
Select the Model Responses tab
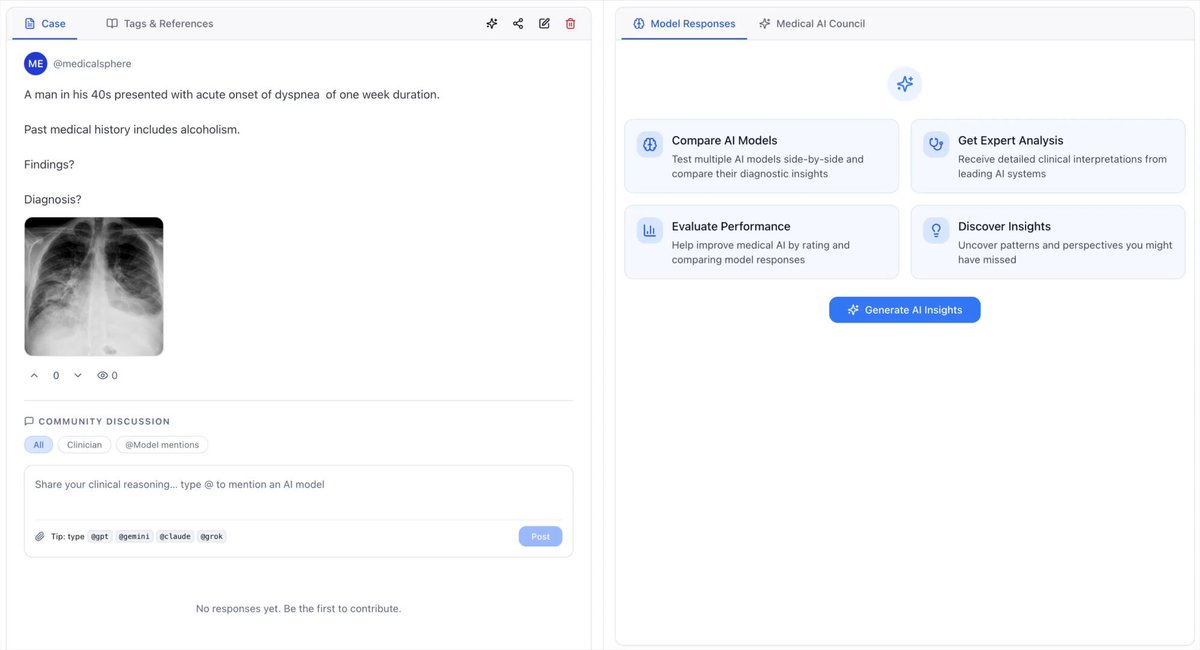tap(684, 23)
